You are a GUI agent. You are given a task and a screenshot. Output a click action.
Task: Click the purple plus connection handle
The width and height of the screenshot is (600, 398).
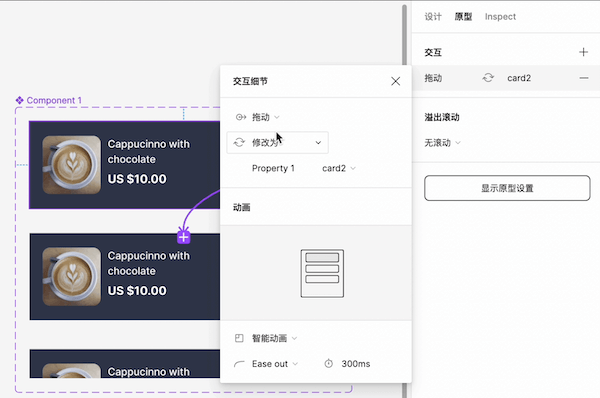(184, 237)
